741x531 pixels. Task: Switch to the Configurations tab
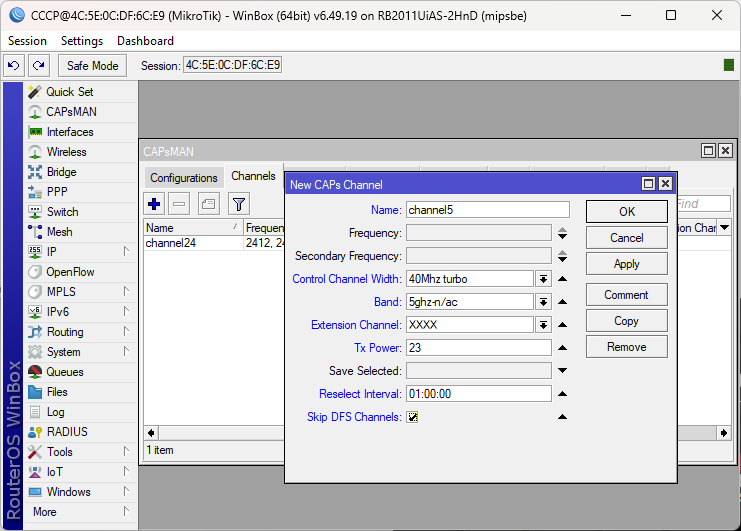pos(184,178)
